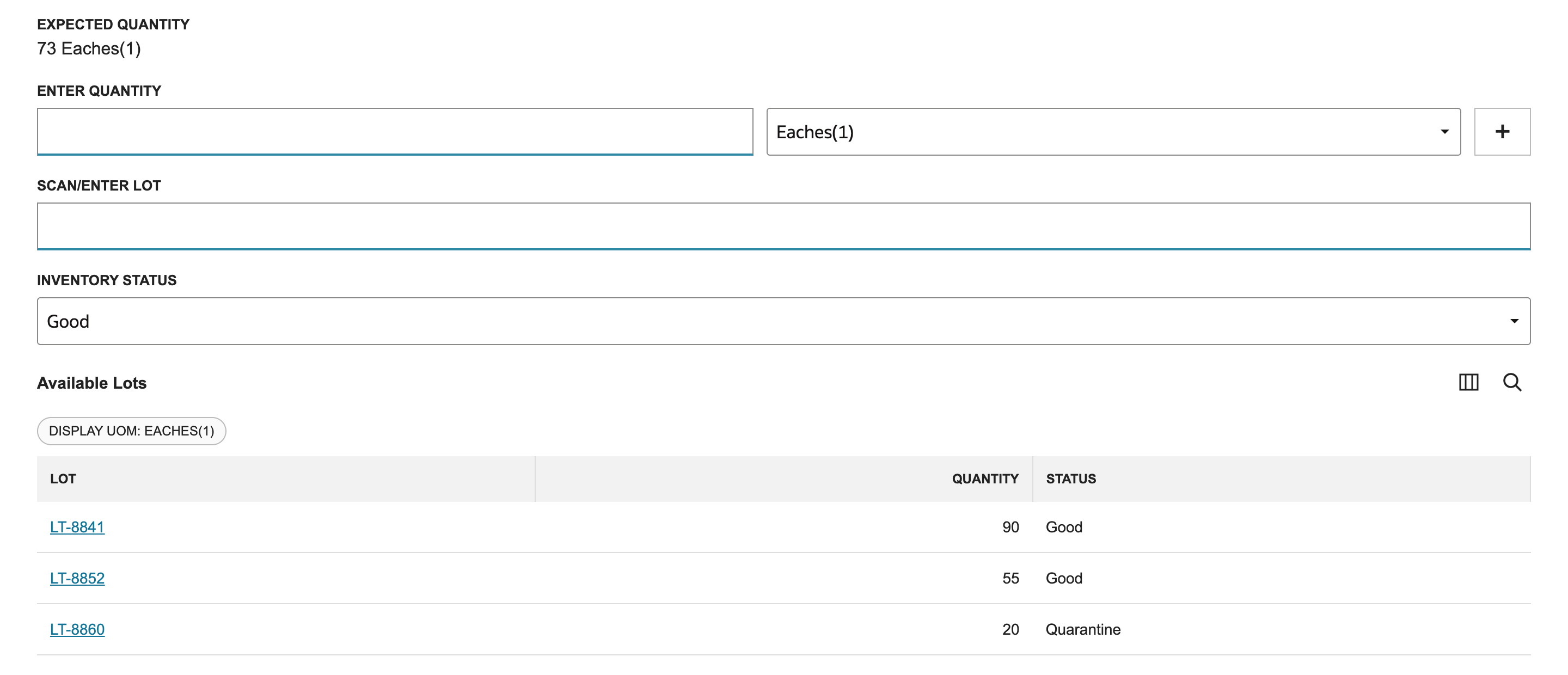Open lot LT-8841 link
The height and width of the screenshot is (675, 1568).
[x=77, y=527]
